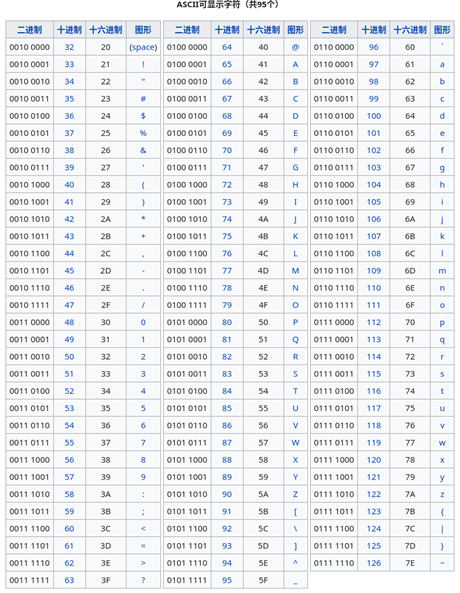Click the uppercase letter Z link
Viewport: 460px width, 593px height.
click(295, 494)
